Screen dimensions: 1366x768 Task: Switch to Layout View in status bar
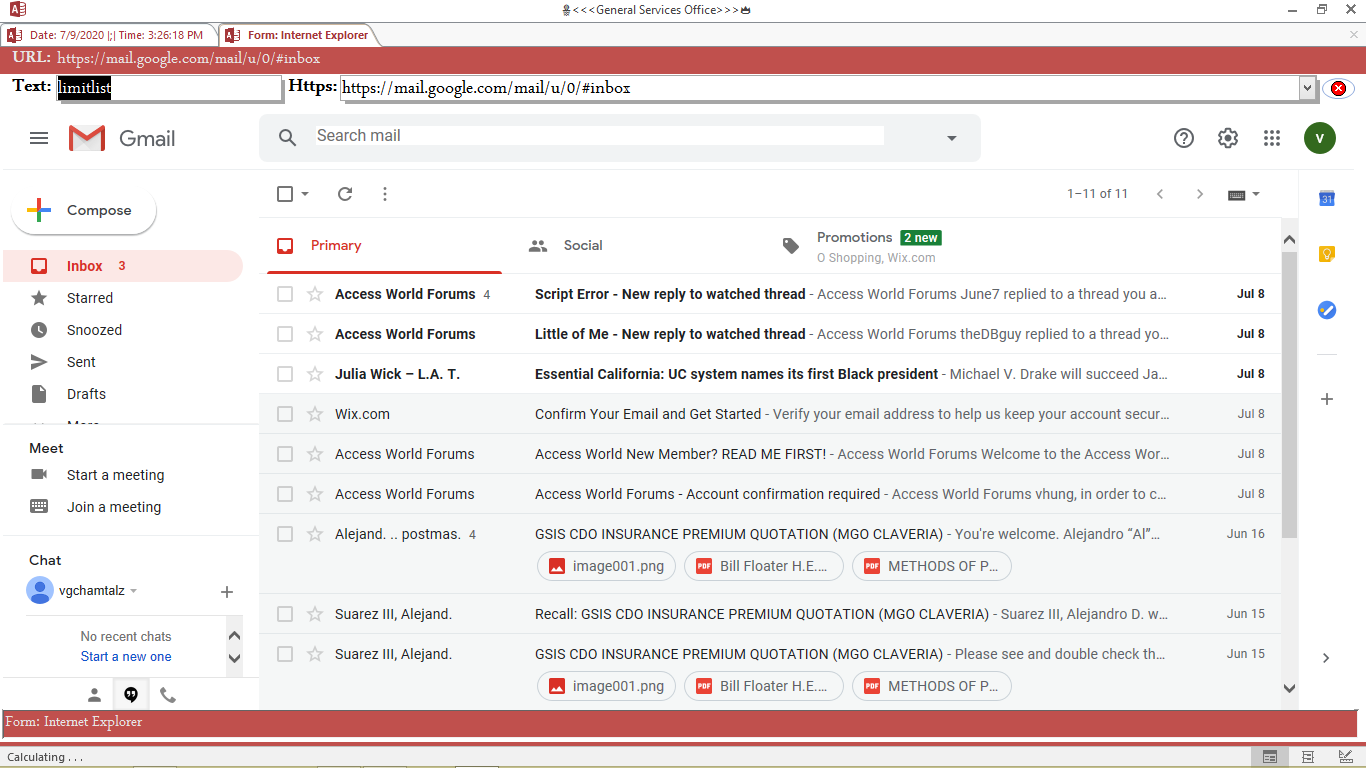tap(1308, 757)
